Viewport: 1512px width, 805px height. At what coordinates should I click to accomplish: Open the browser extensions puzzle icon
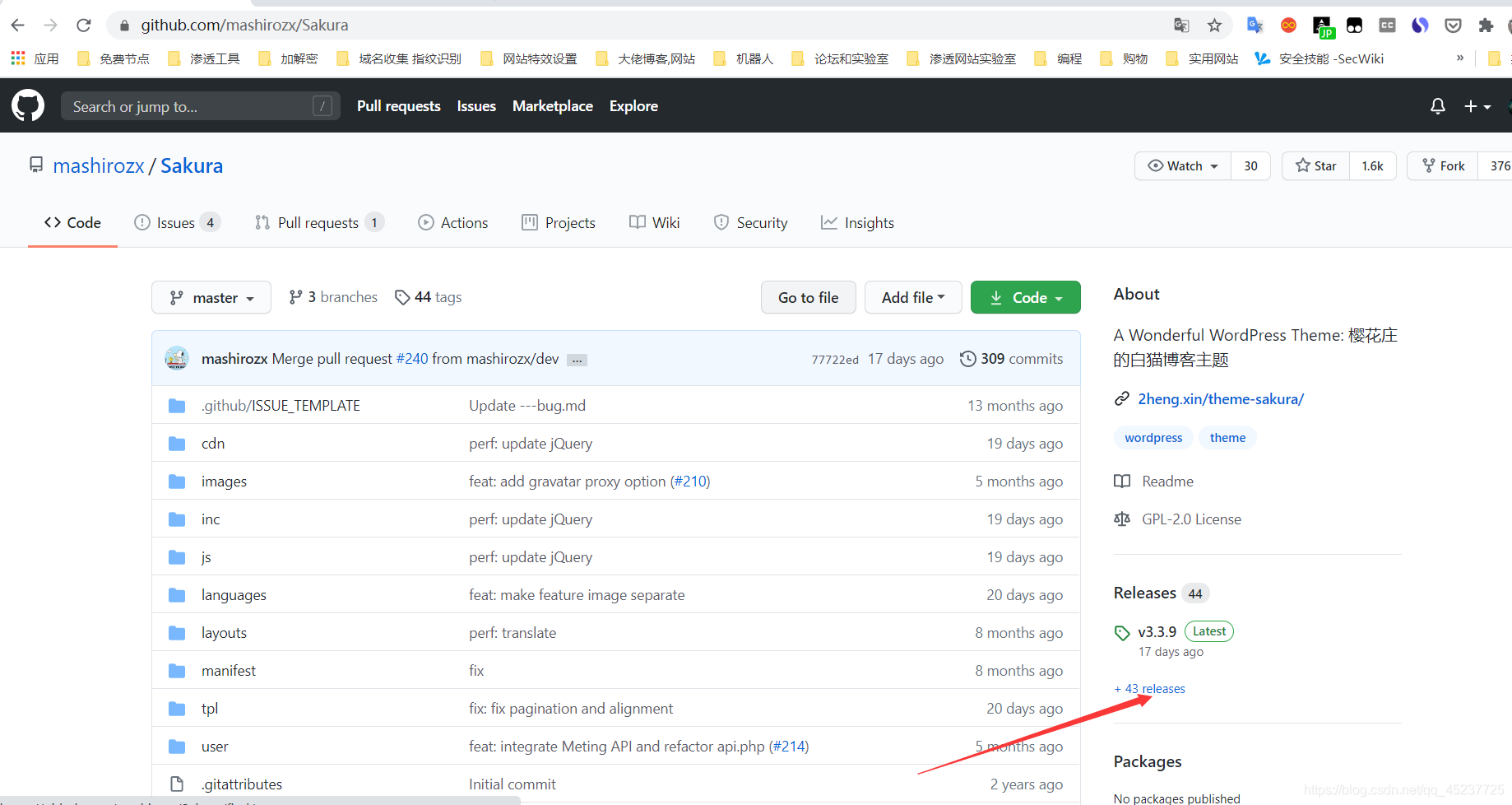pos(1486,26)
